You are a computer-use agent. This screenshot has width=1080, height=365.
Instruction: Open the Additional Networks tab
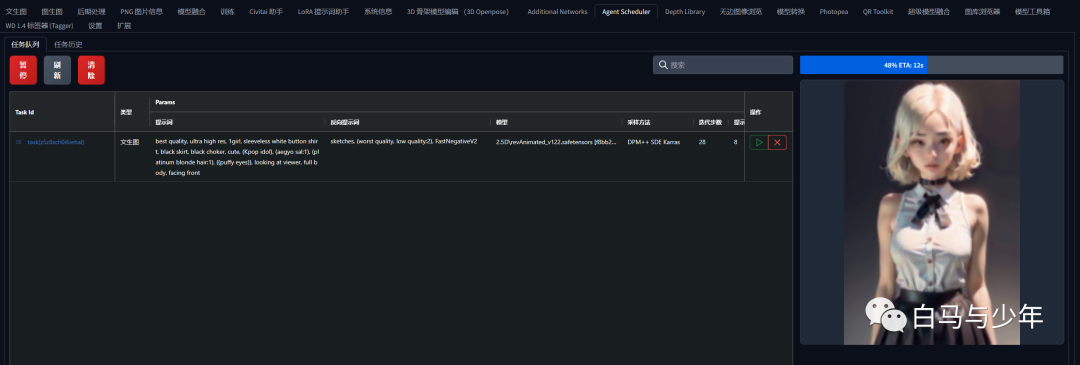click(557, 12)
